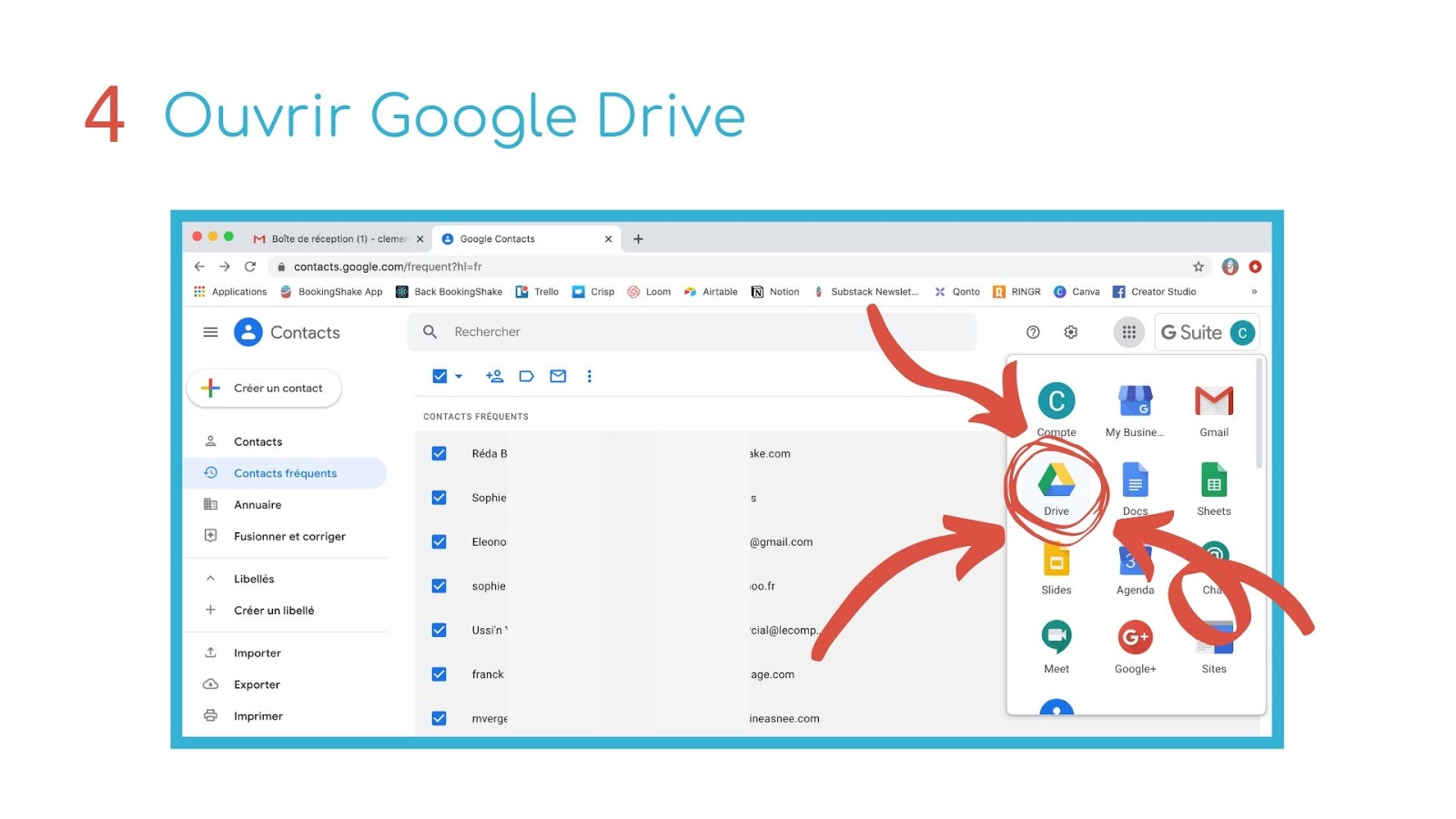Click Créer un contact button
The image size is (1456, 819).
(264, 389)
